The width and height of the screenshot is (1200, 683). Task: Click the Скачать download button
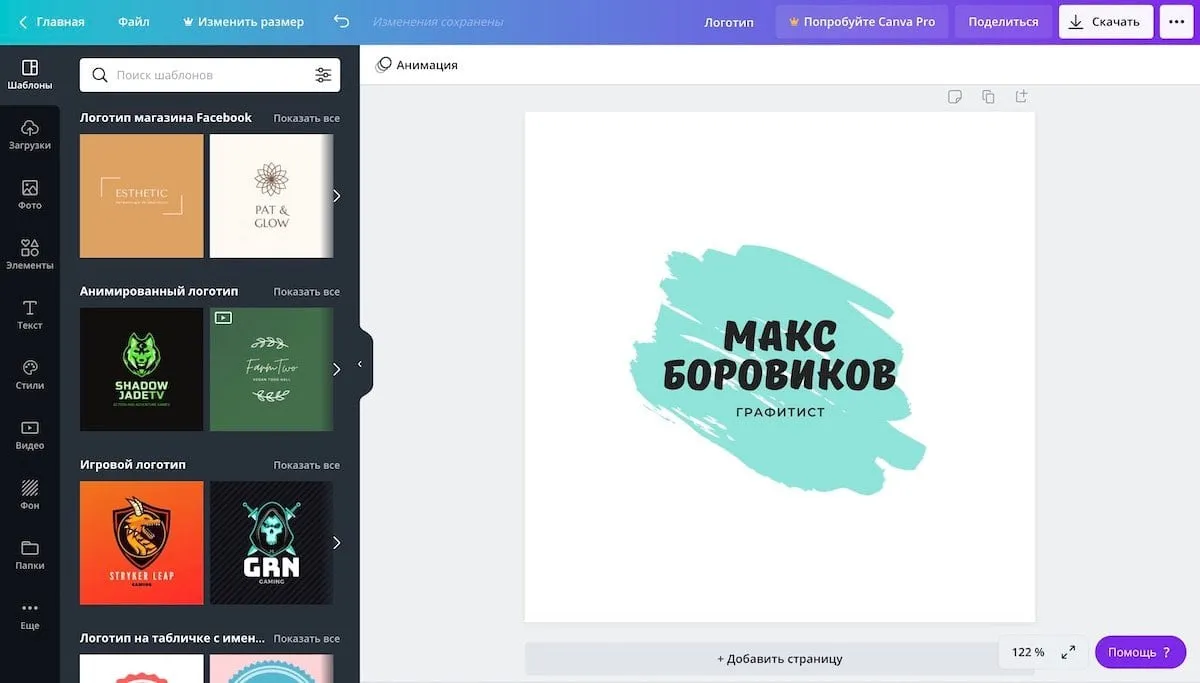point(1106,21)
